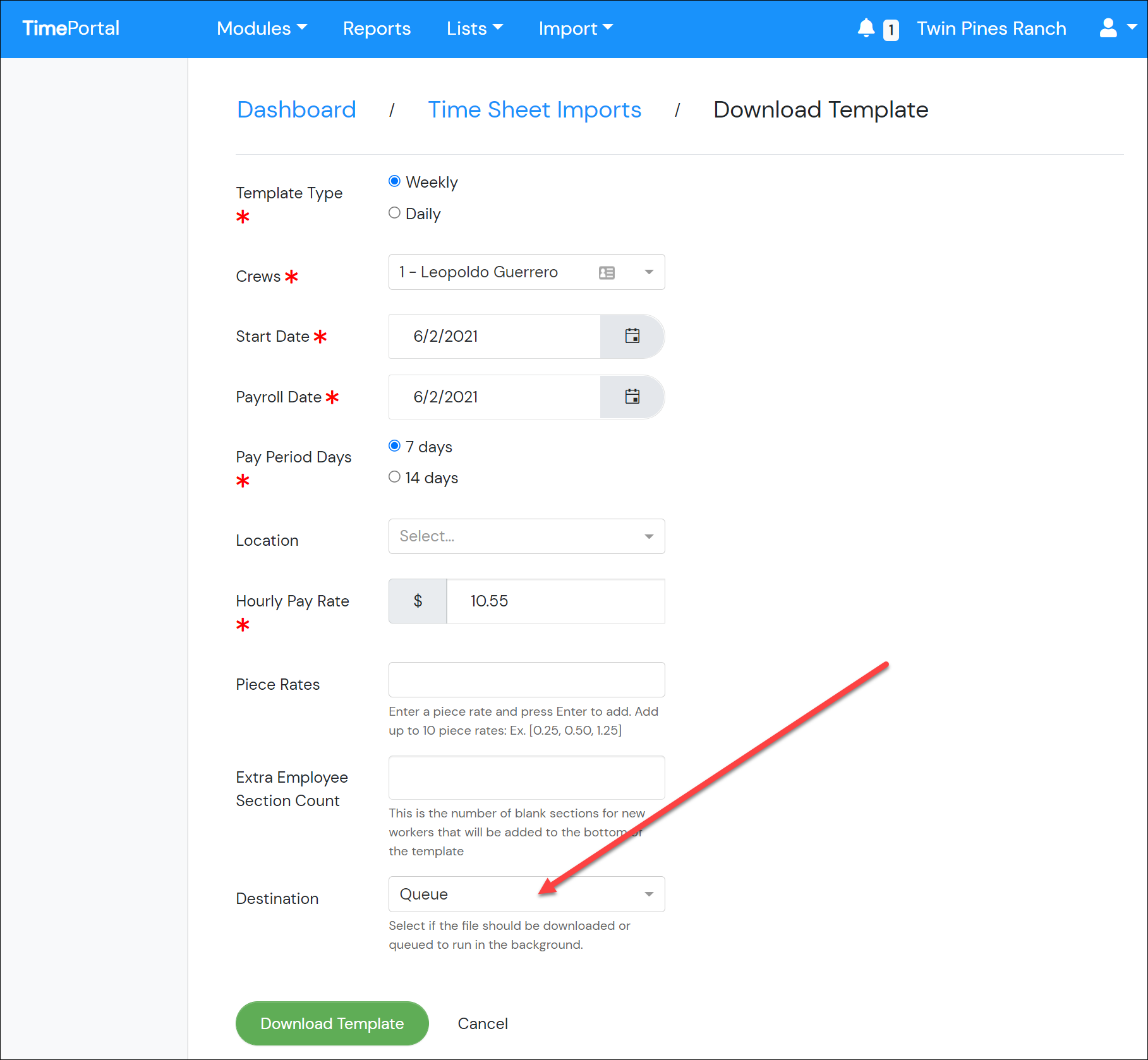The height and width of the screenshot is (1060, 1148).
Task: Click the TimePortal logo
Action: pos(71,28)
